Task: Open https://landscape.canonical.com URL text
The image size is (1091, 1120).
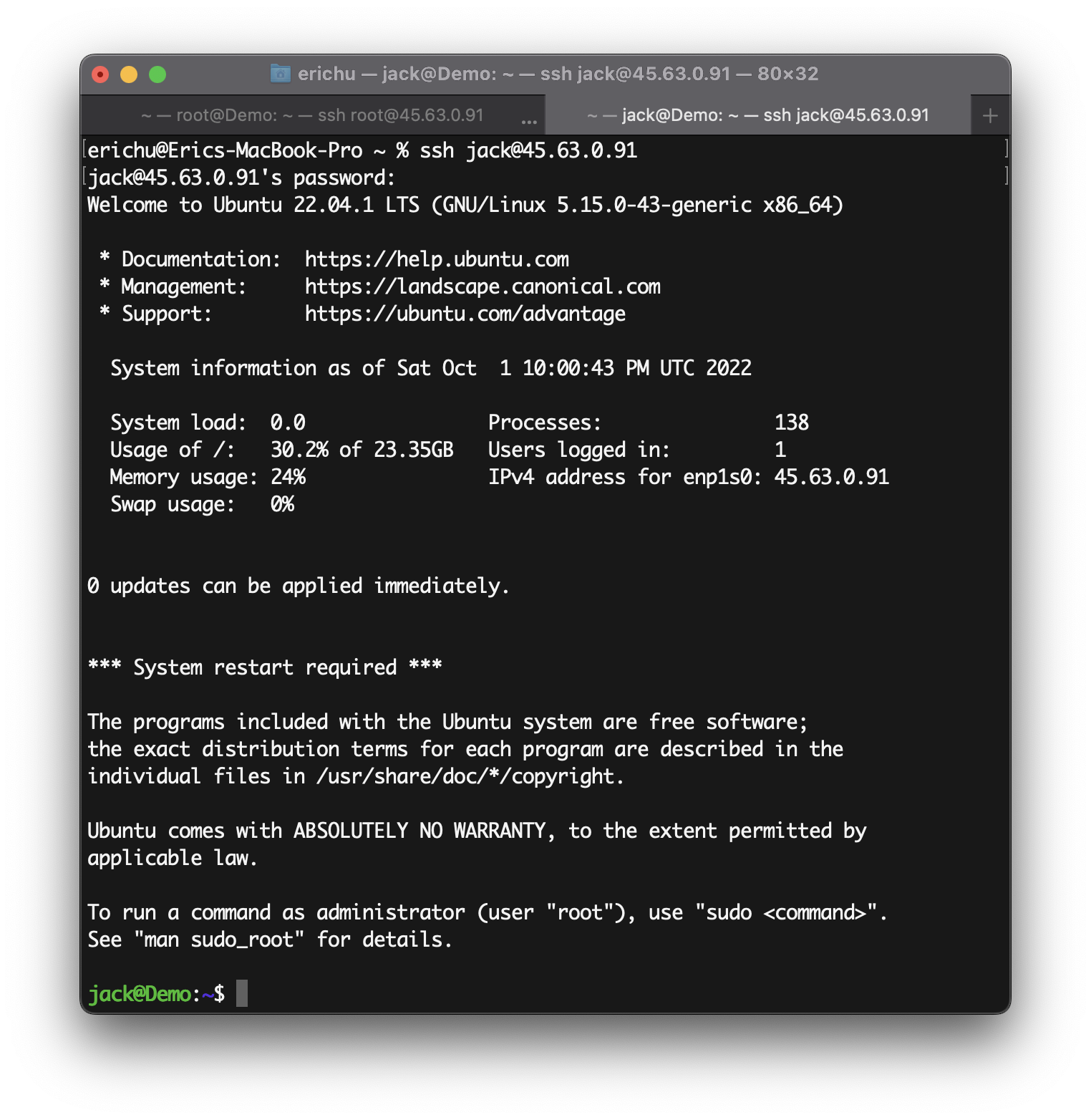Action: (x=483, y=286)
